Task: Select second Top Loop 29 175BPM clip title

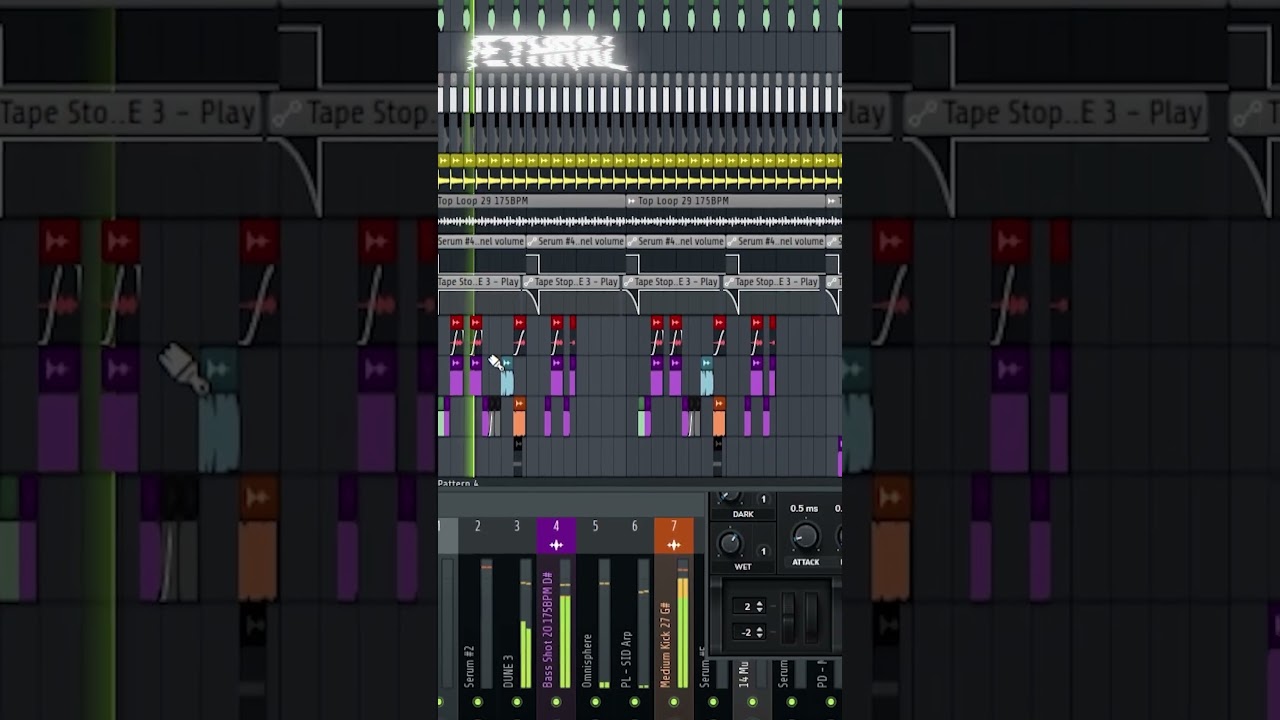Action: pos(683,201)
